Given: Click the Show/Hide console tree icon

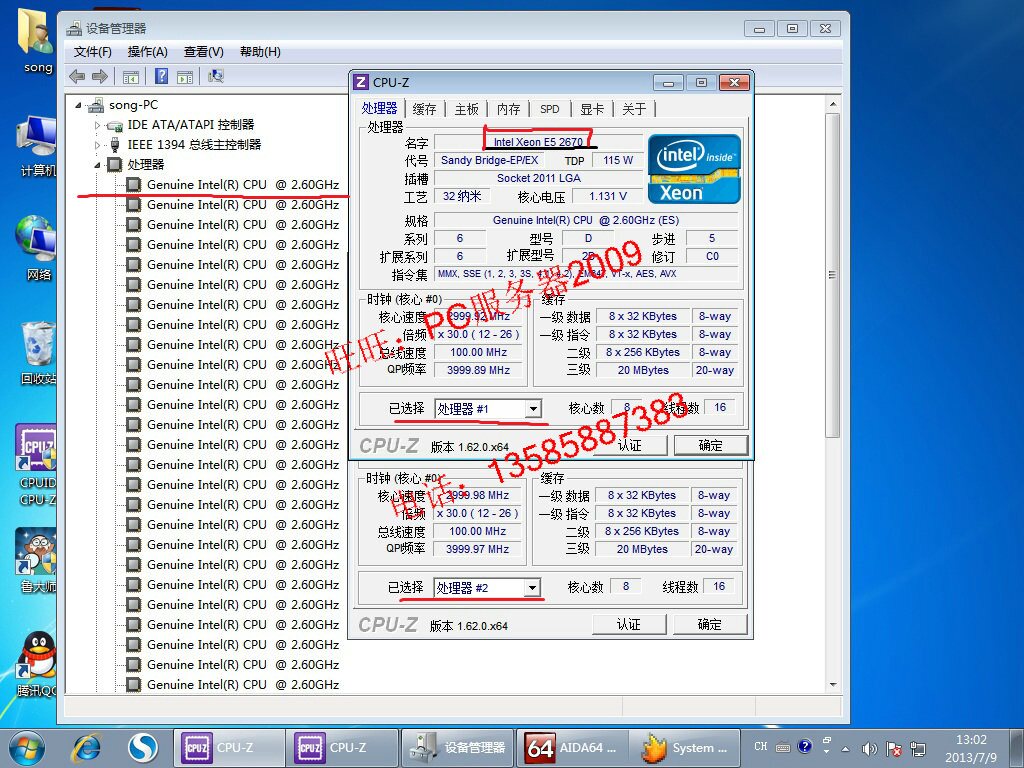Looking at the screenshot, I should point(131,76).
